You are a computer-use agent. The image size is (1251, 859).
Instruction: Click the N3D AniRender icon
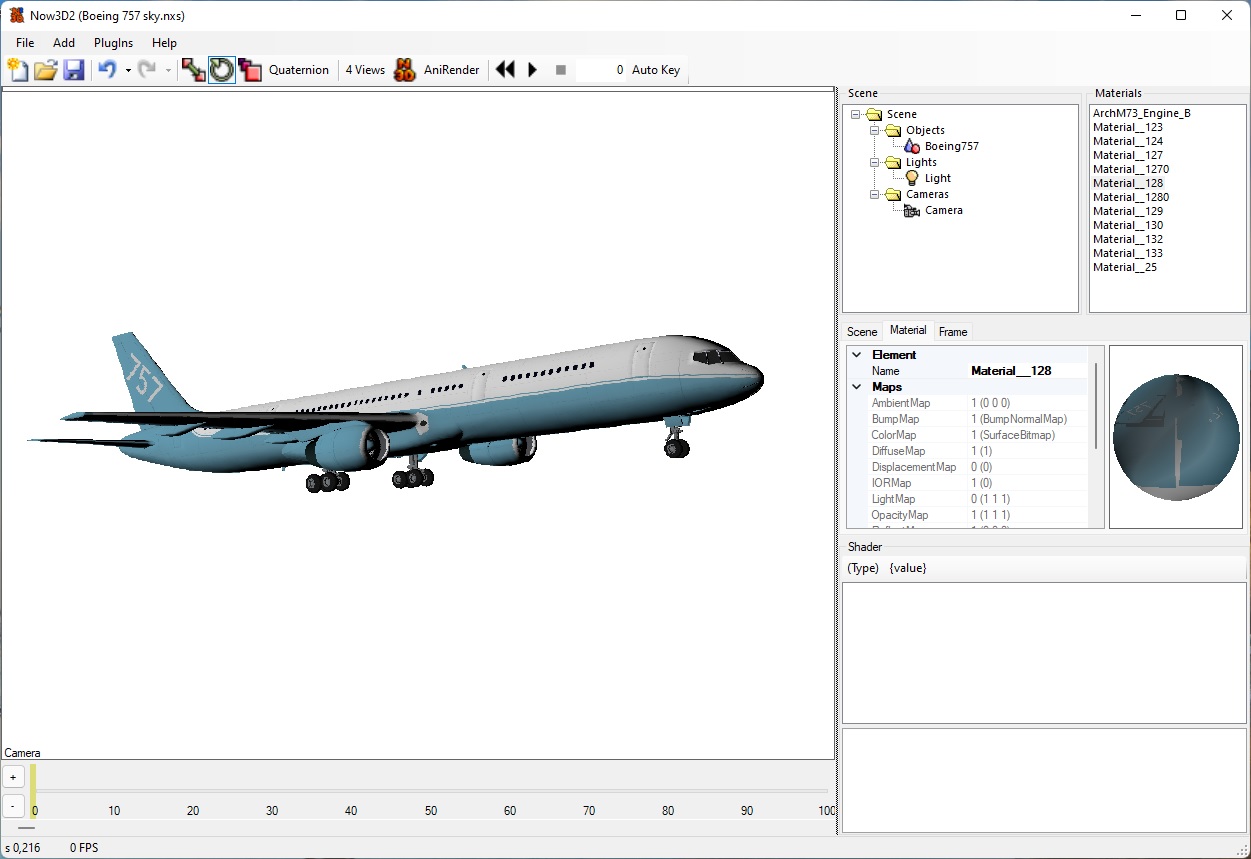[x=405, y=70]
